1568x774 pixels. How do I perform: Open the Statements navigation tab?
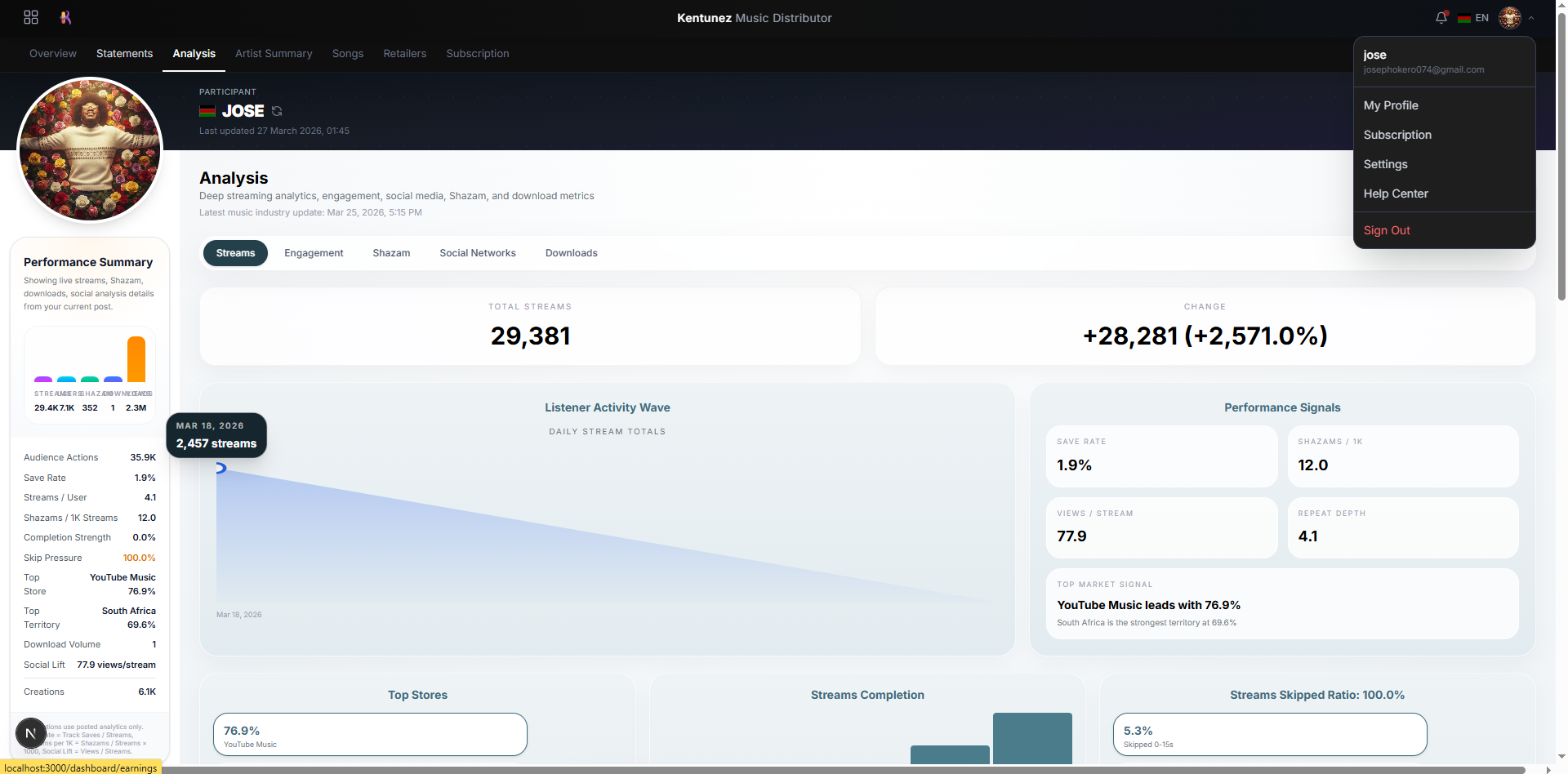(124, 54)
